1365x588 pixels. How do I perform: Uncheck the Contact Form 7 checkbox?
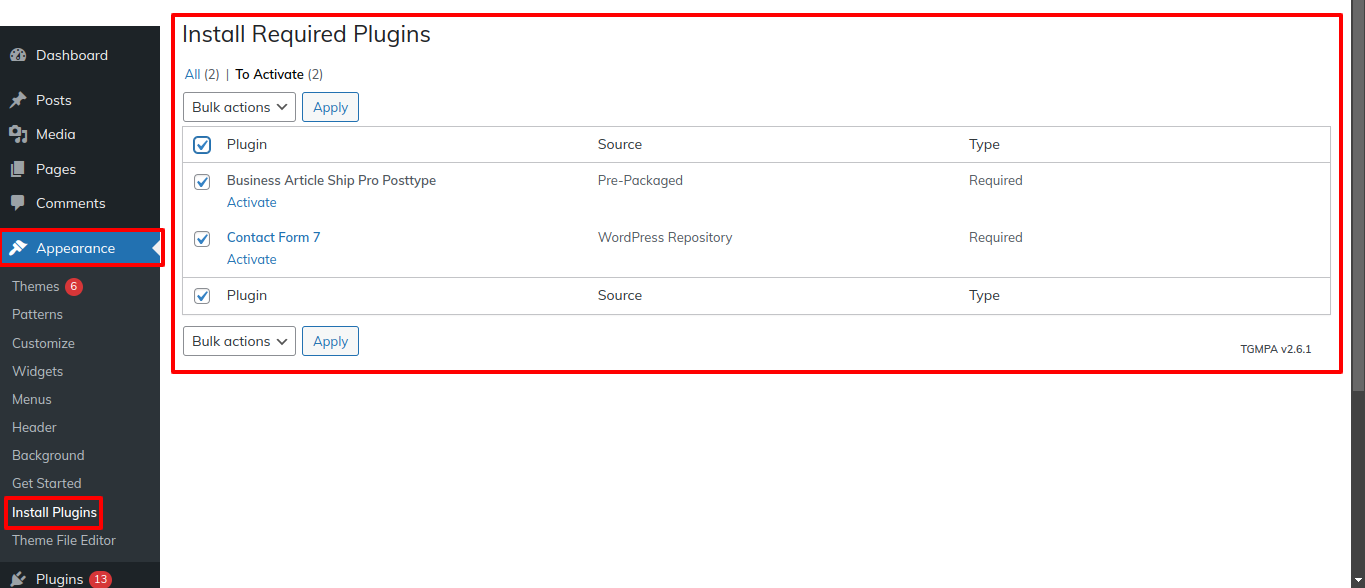[202, 239]
